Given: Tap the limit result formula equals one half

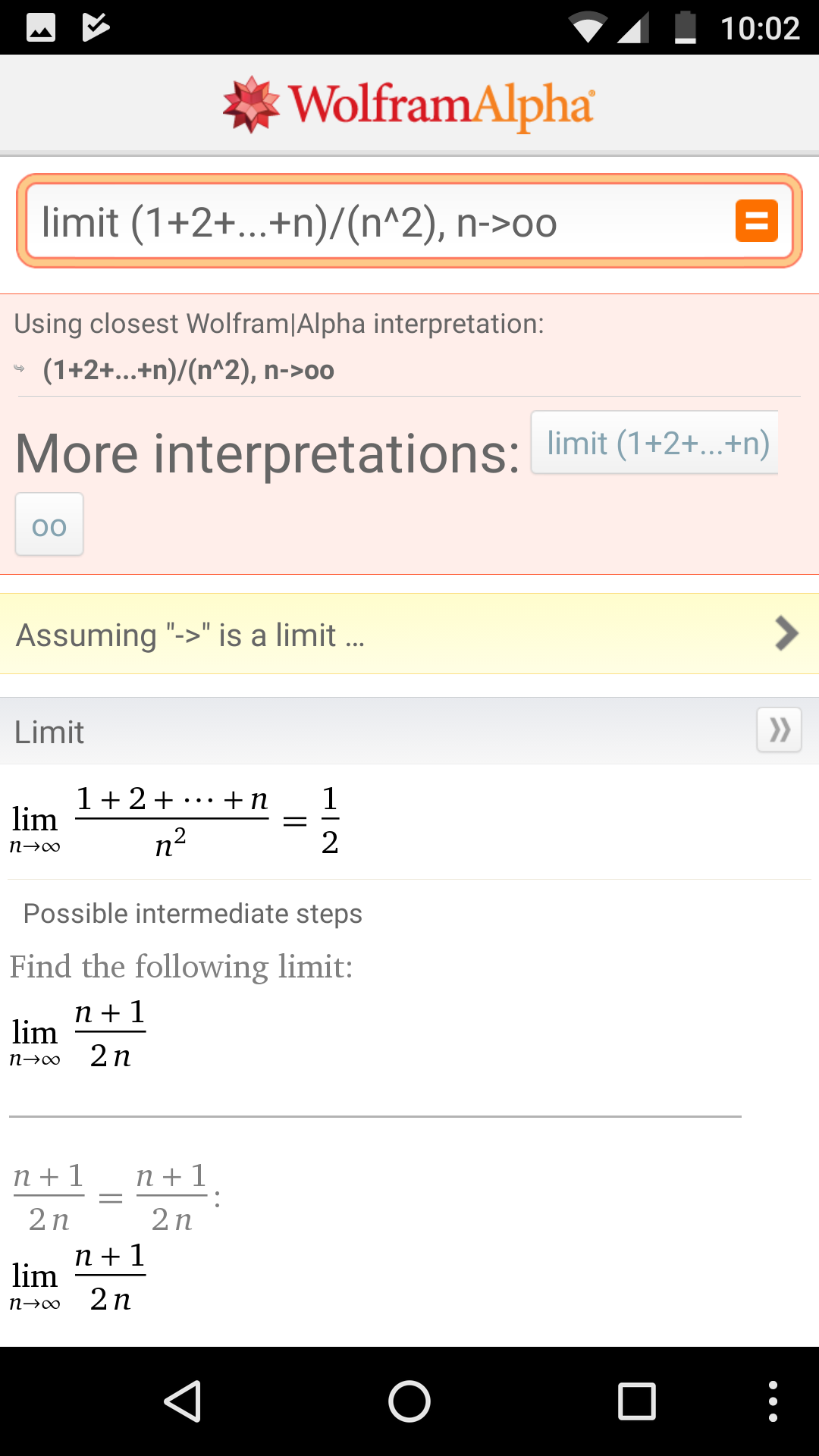Looking at the screenshot, I should tap(176, 821).
